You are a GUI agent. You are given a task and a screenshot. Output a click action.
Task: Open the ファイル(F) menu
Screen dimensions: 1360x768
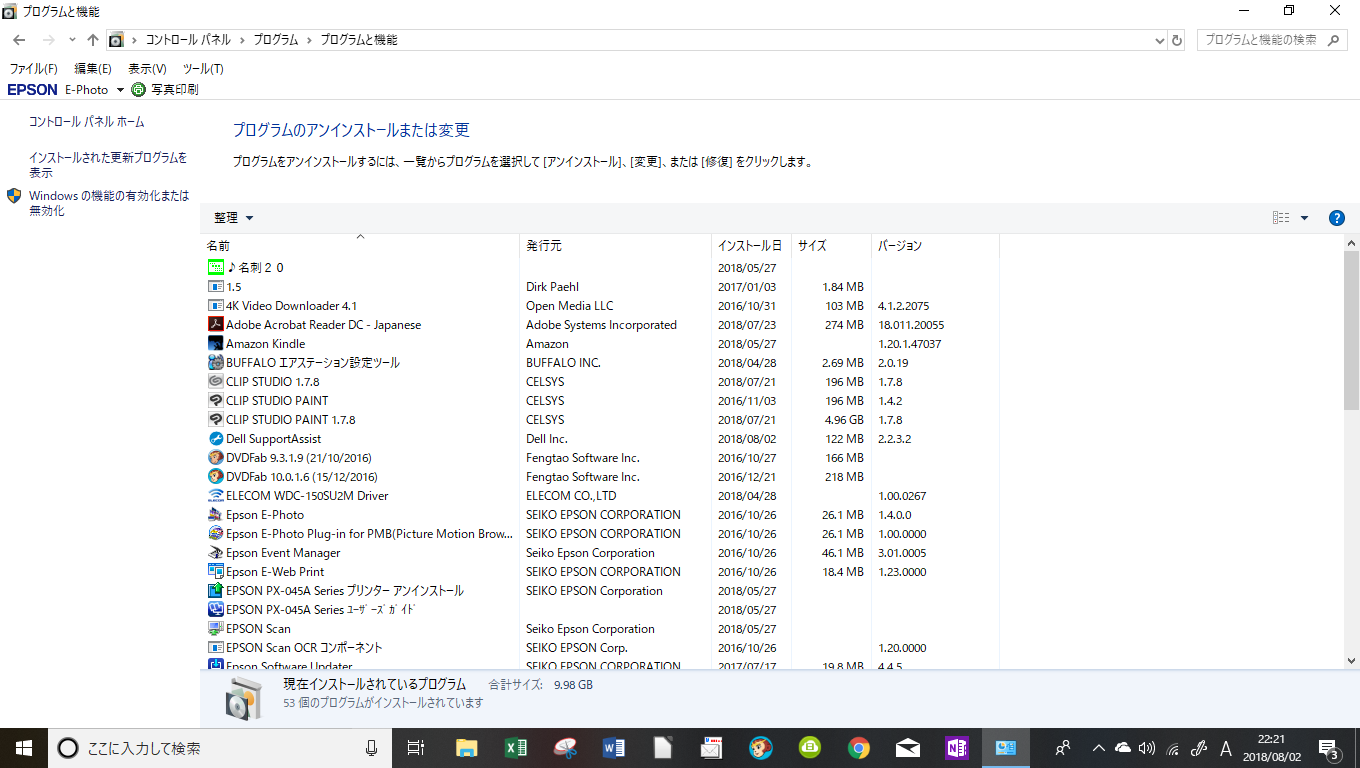33,69
